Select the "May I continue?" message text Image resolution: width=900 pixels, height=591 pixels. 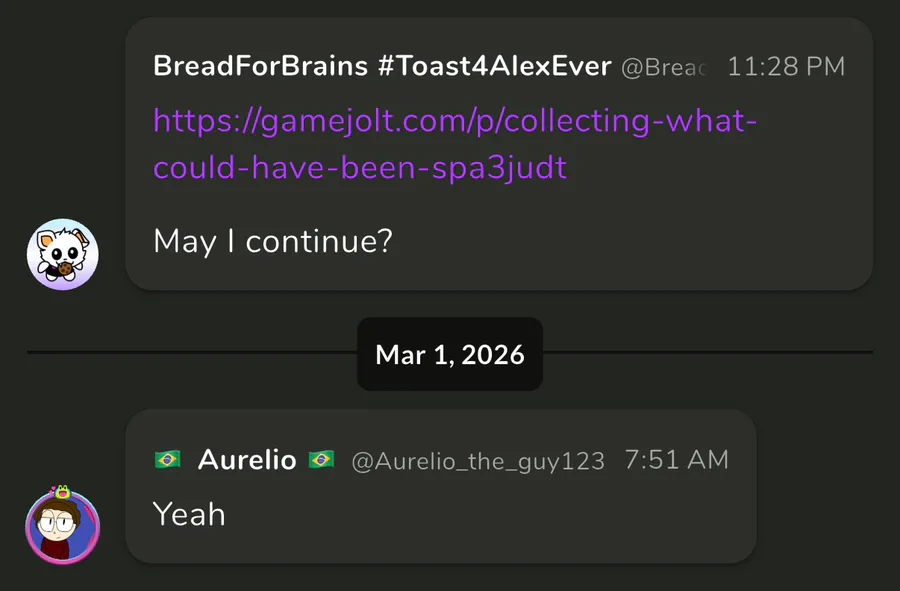coord(272,241)
